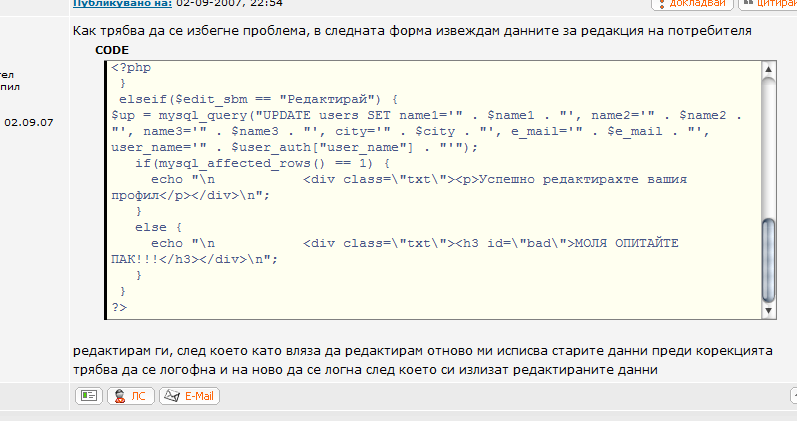Screen dimensions: 797x421
Task: Click the 'elseif($edit_sbm == "Редактирай") {' line
Action: click(x=259, y=100)
